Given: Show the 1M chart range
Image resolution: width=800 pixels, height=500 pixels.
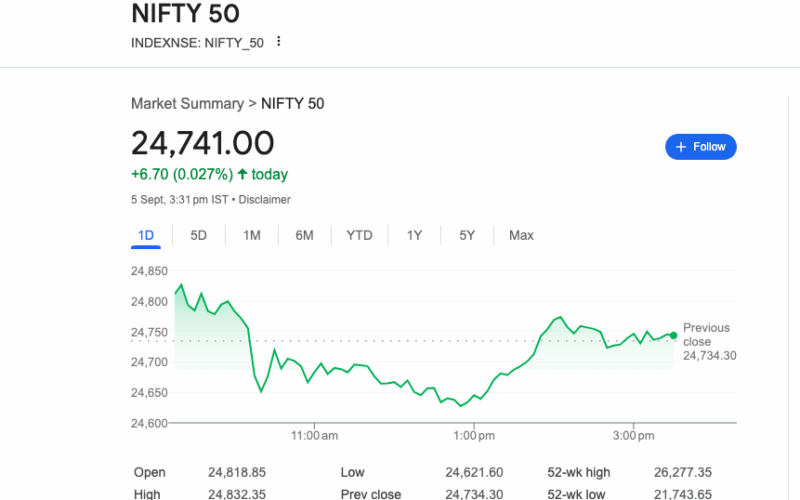Looking at the screenshot, I should point(252,236).
